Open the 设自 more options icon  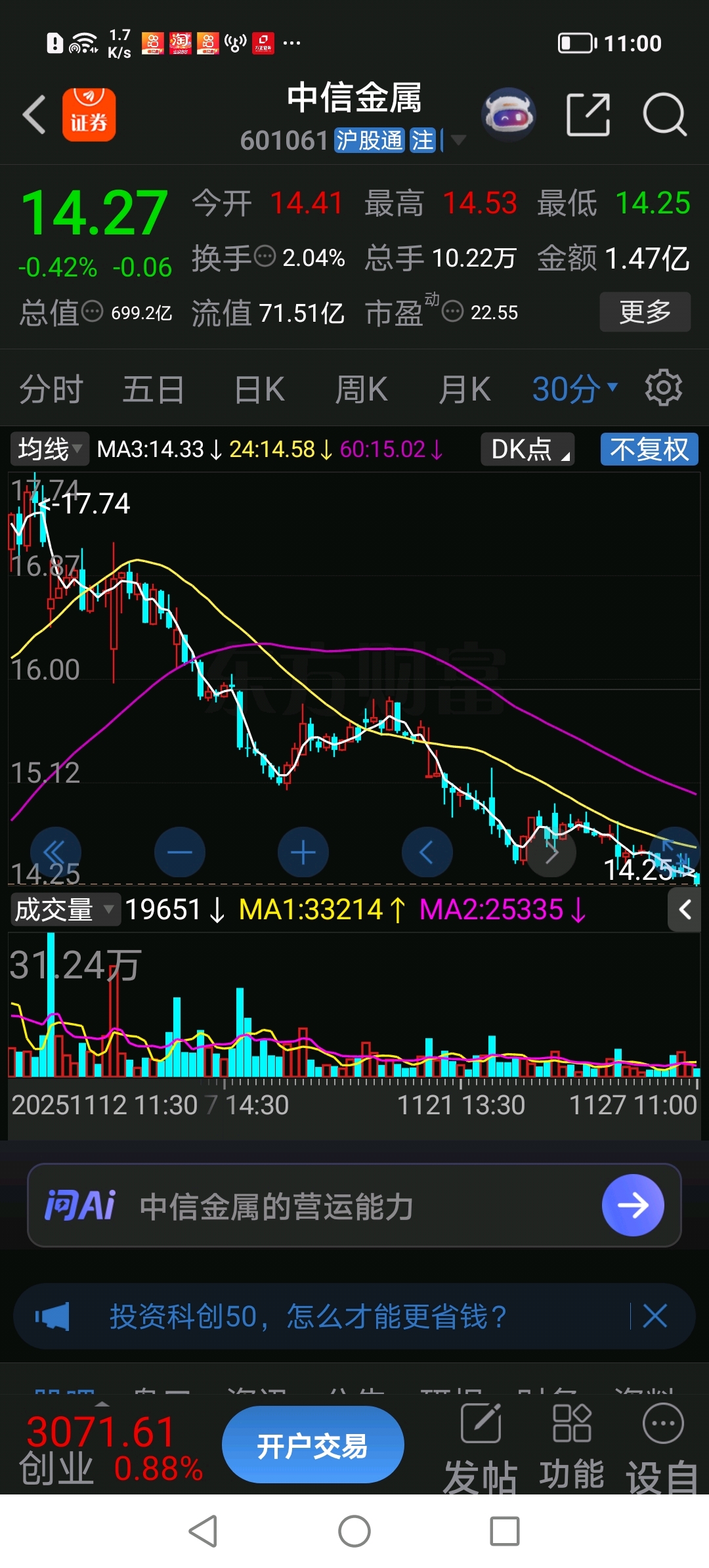(x=663, y=1424)
